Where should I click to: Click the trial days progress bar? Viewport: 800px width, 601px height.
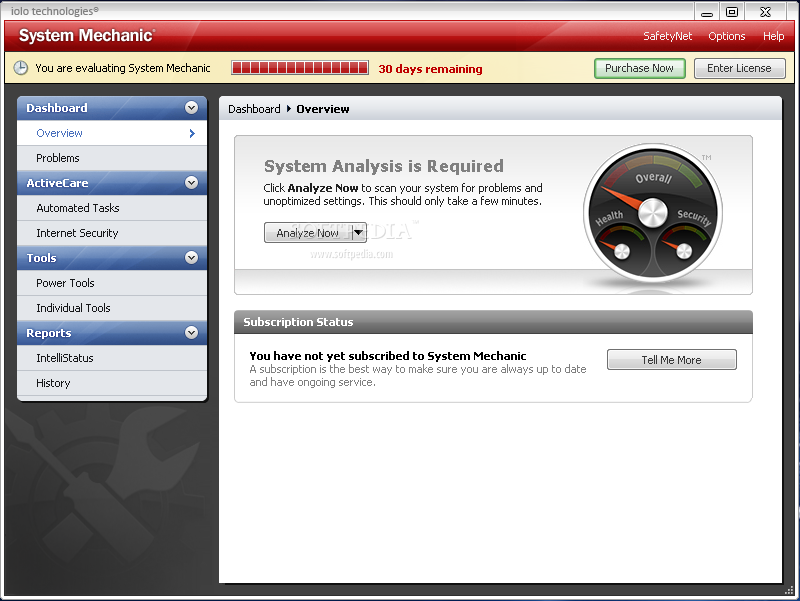tap(300, 68)
